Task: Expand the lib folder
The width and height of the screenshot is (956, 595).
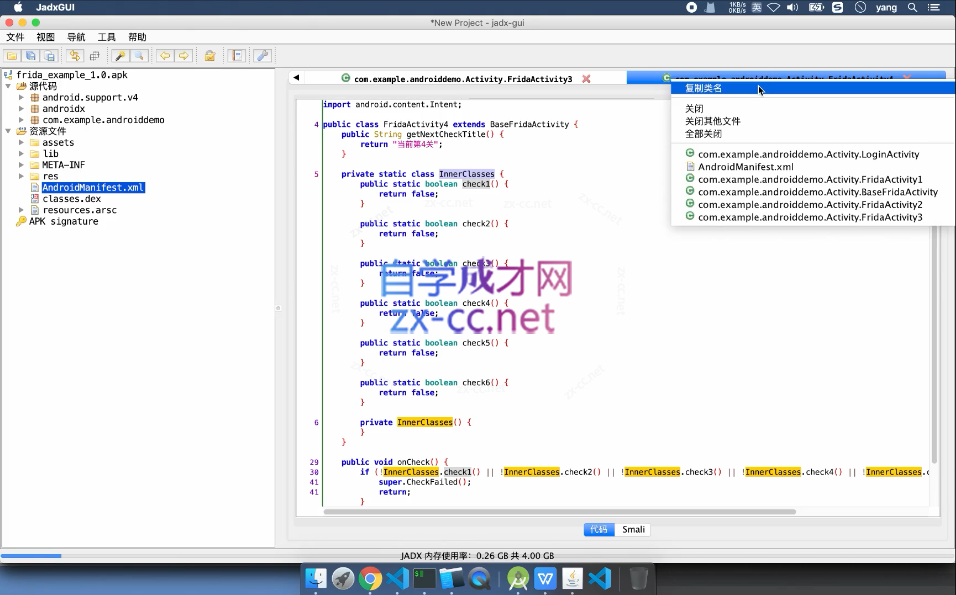Action: [x=21, y=154]
